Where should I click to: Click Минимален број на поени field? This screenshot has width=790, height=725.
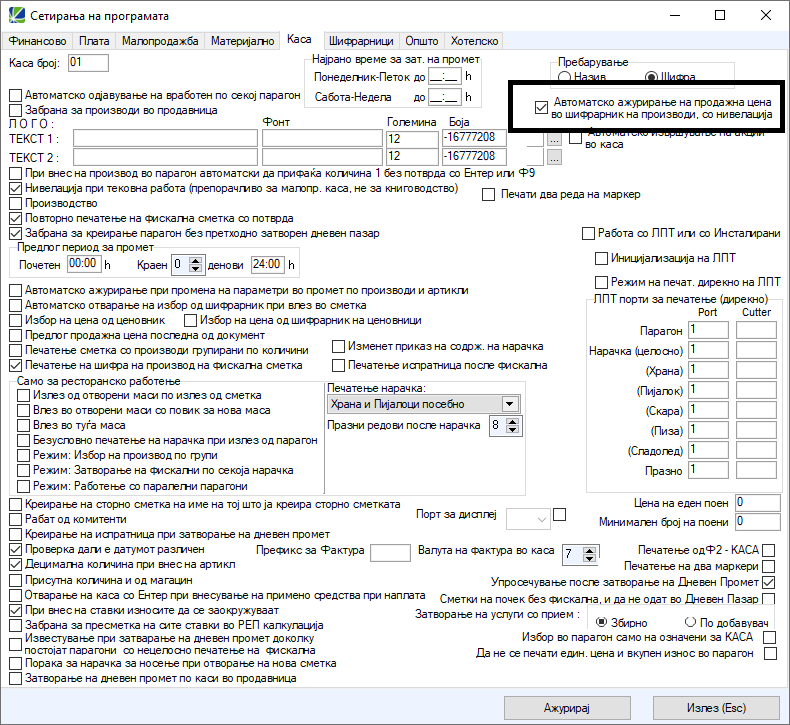coord(757,521)
